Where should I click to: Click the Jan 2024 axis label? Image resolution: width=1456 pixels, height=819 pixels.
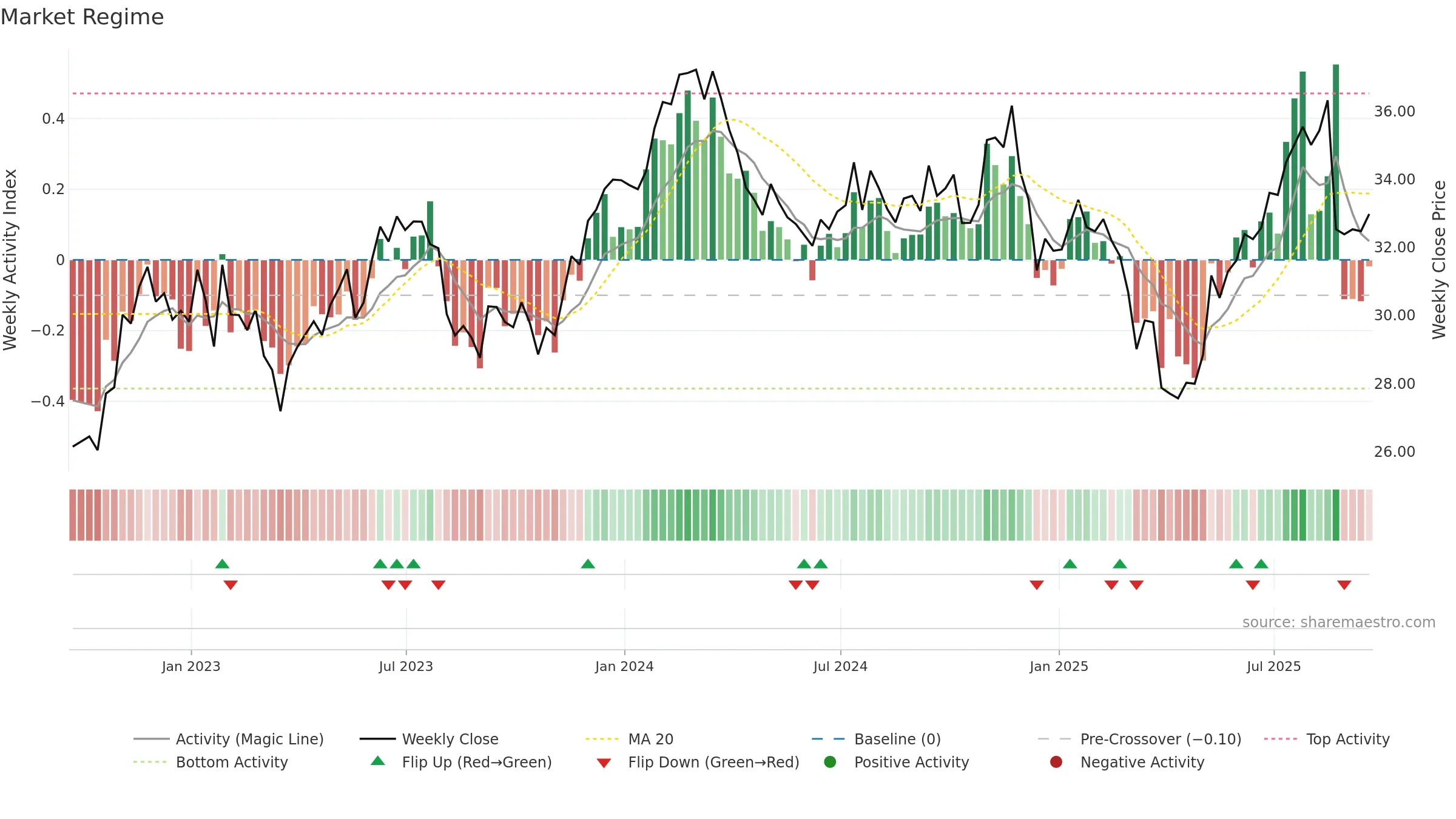coord(624,667)
